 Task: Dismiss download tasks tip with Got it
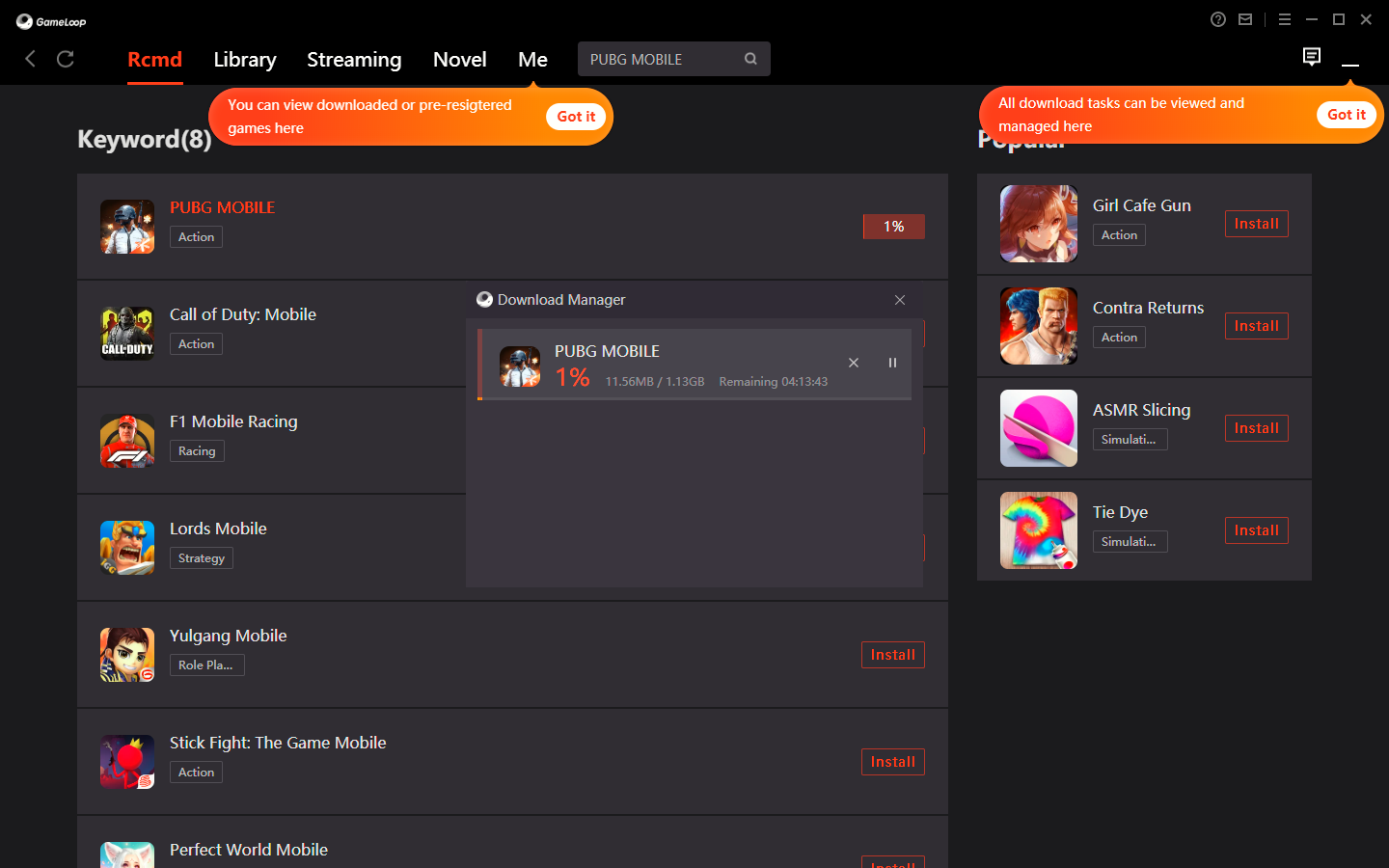pyautogui.click(x=1347, y=115)
